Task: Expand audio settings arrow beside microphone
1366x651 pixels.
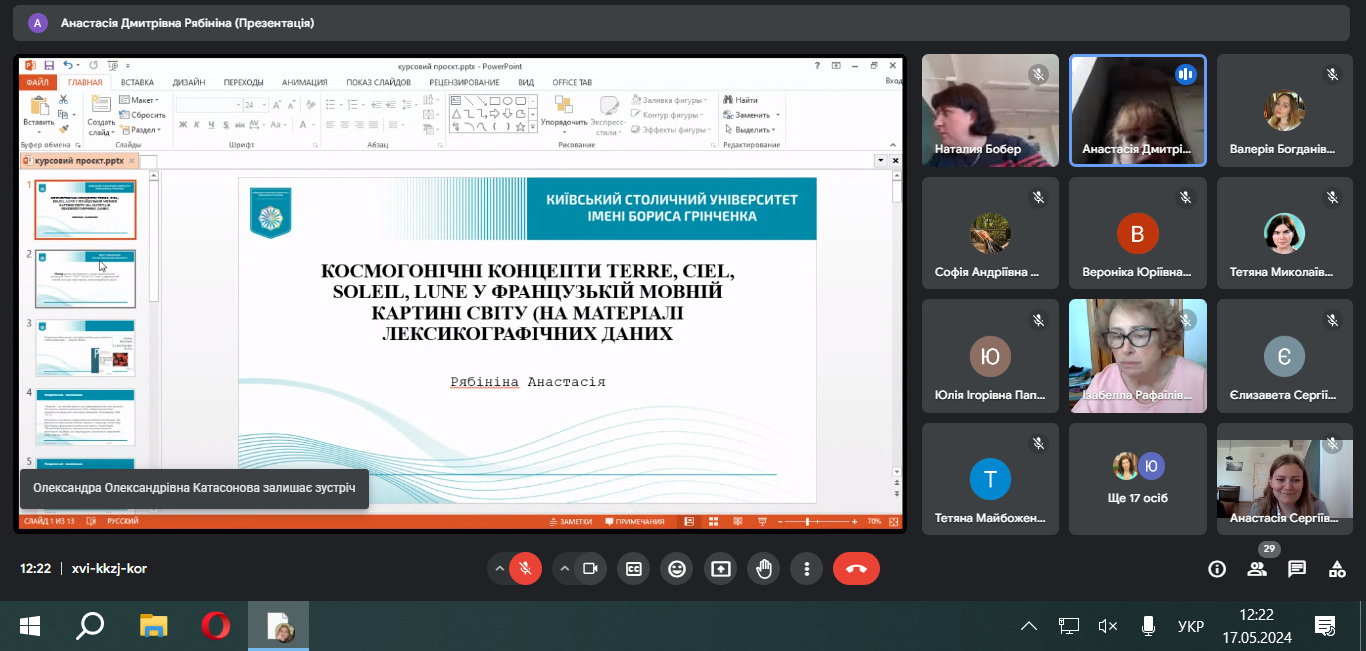Action: [499, 569]
